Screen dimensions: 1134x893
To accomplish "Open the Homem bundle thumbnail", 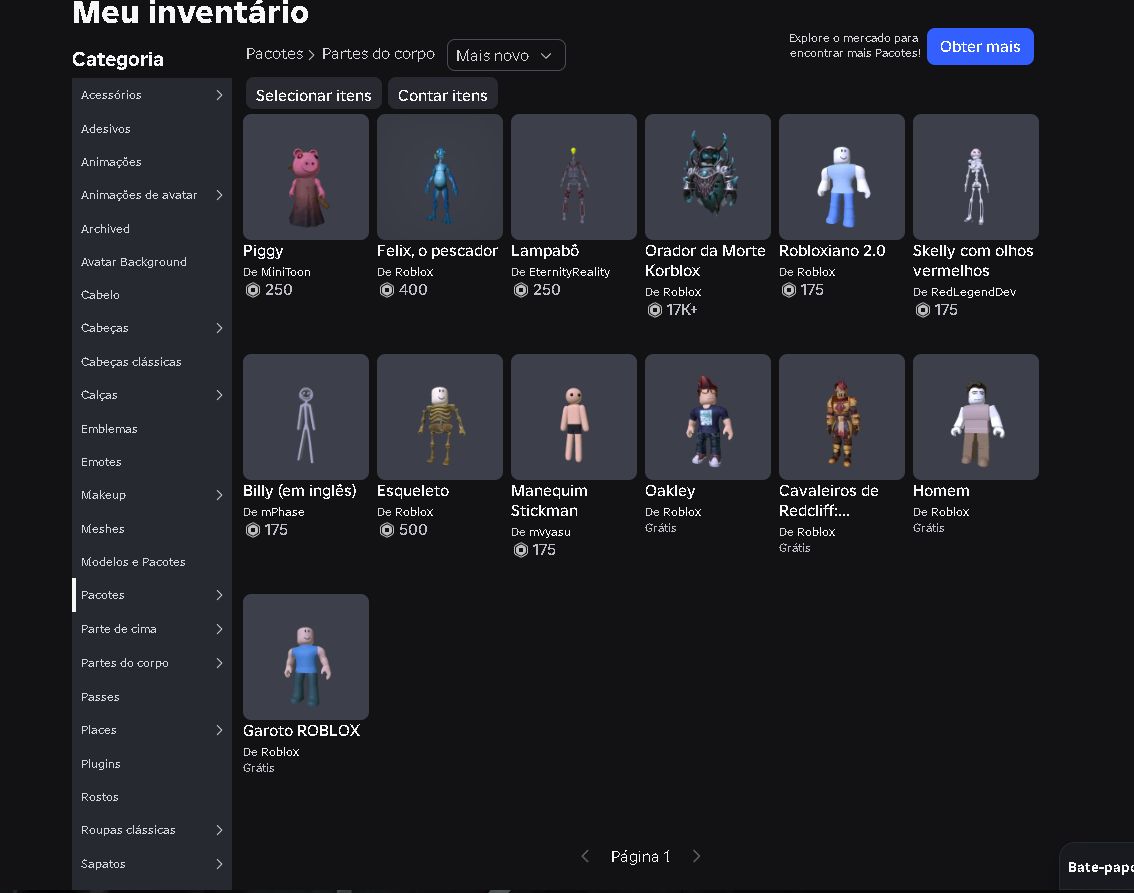I will pyautogui.click(x=976, y=416).
